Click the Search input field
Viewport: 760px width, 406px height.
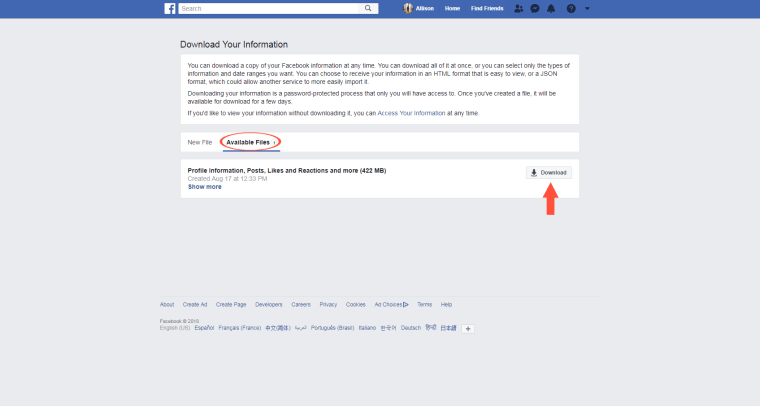point(269,8)
